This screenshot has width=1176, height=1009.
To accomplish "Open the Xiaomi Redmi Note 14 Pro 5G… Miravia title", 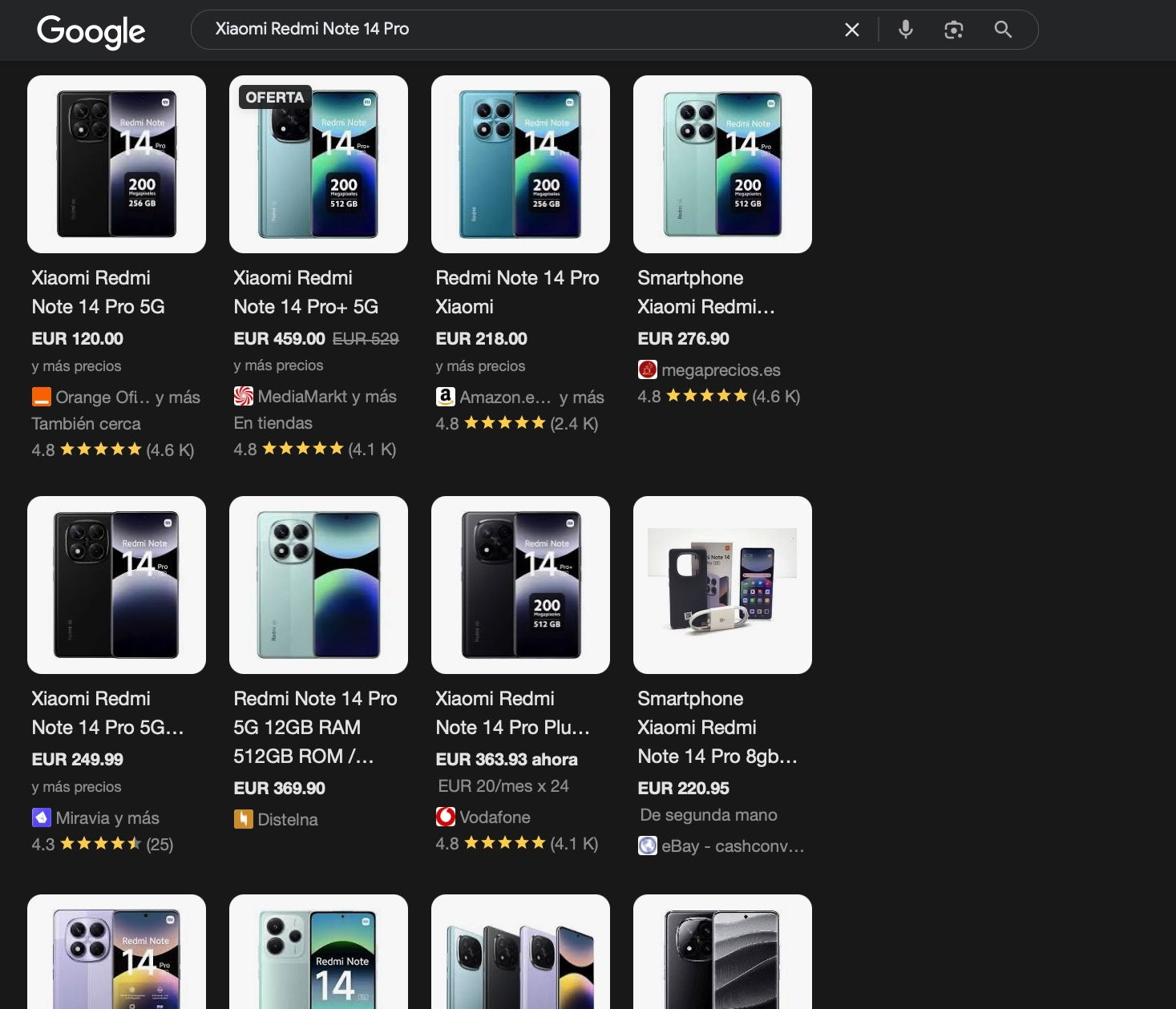I will click(107, 713).
